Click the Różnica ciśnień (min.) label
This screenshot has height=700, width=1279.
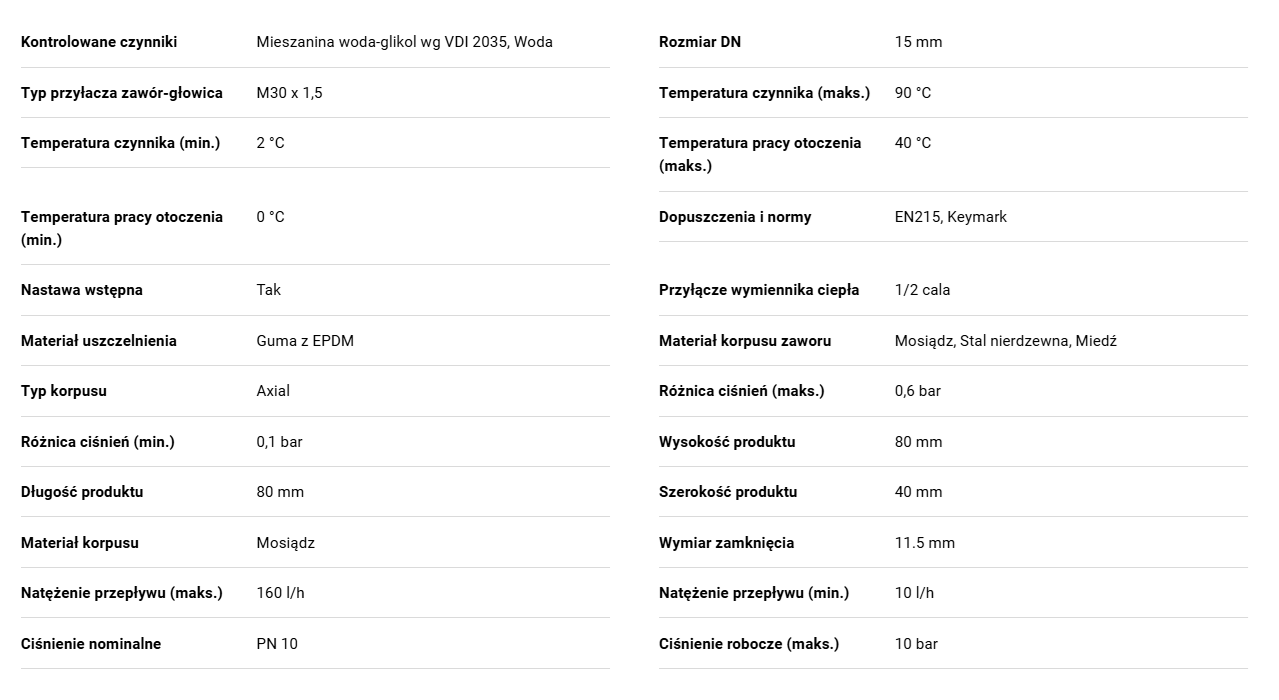point(98,442)
